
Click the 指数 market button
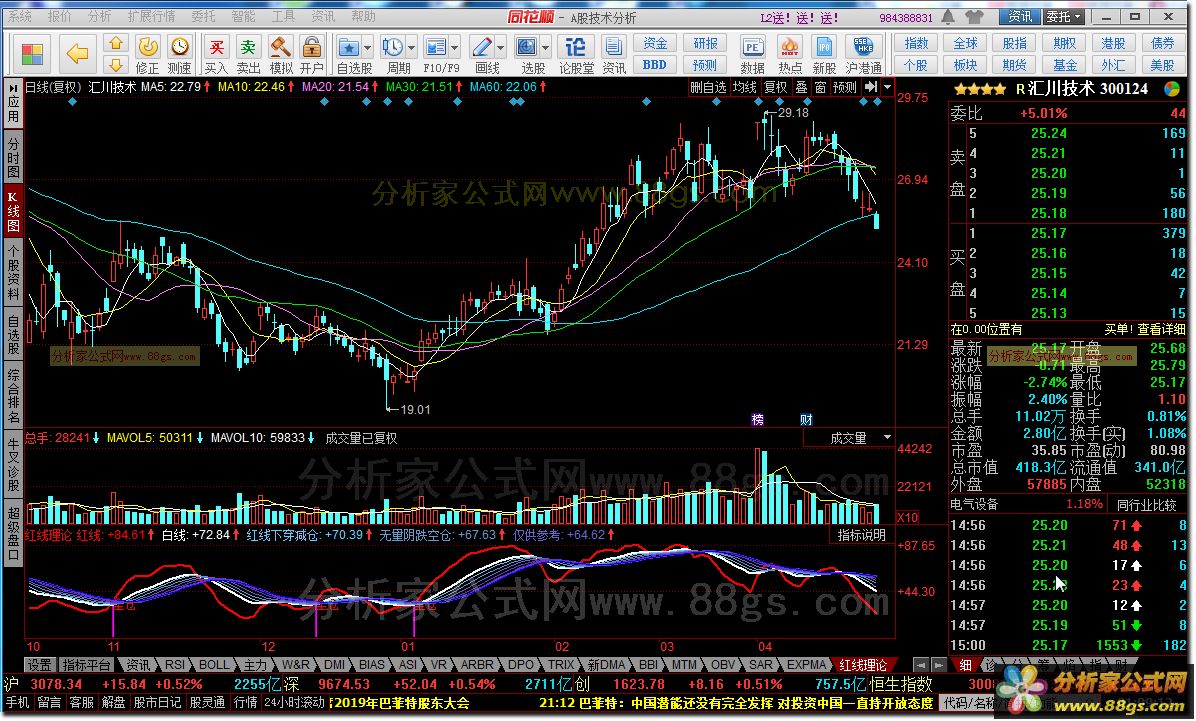coord(916,44)
